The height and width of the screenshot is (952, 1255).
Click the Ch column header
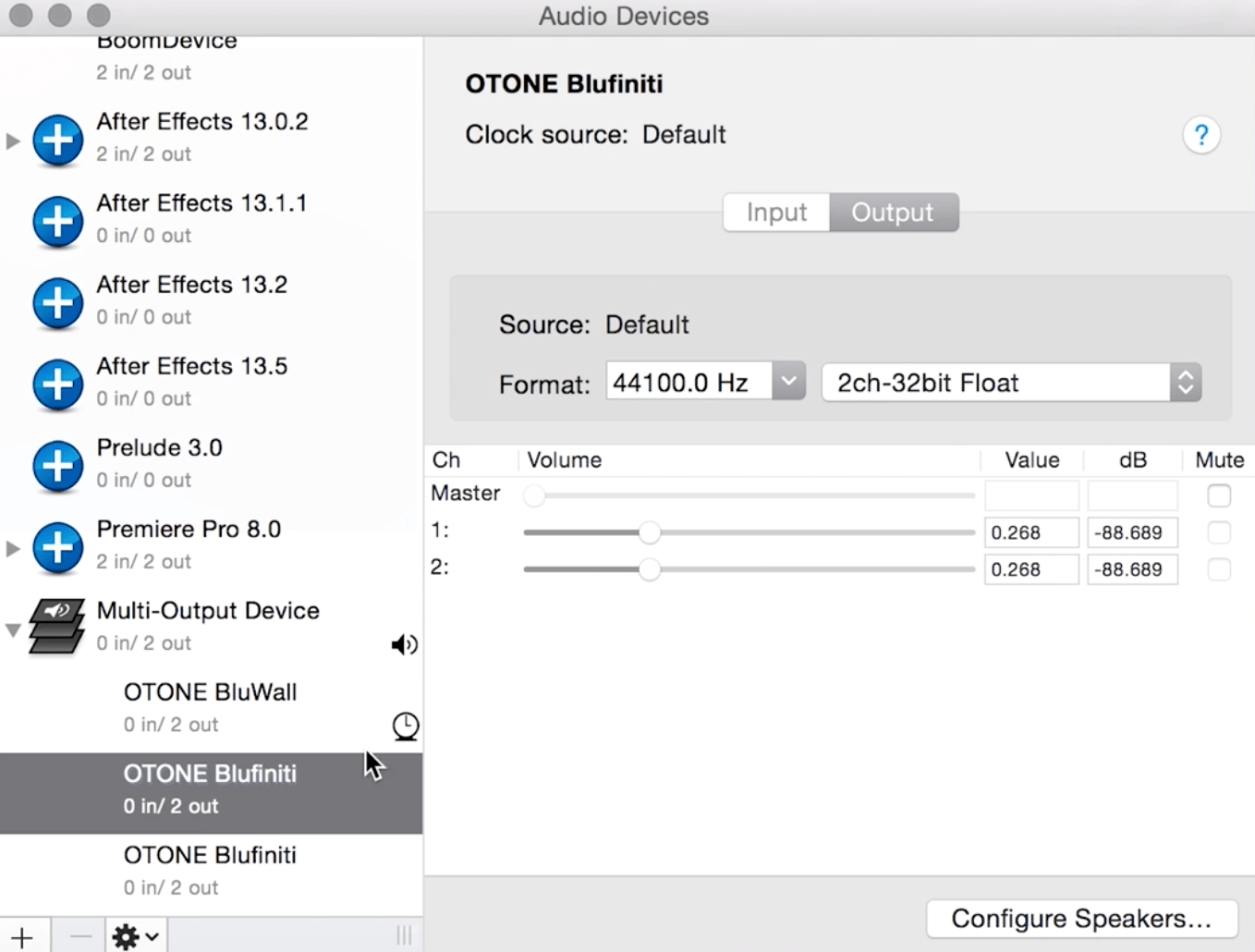[445, 460]
